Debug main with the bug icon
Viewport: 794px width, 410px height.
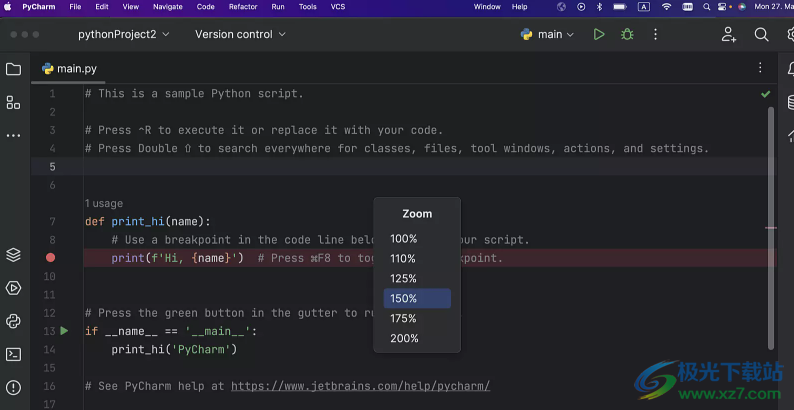click(627, 34)
